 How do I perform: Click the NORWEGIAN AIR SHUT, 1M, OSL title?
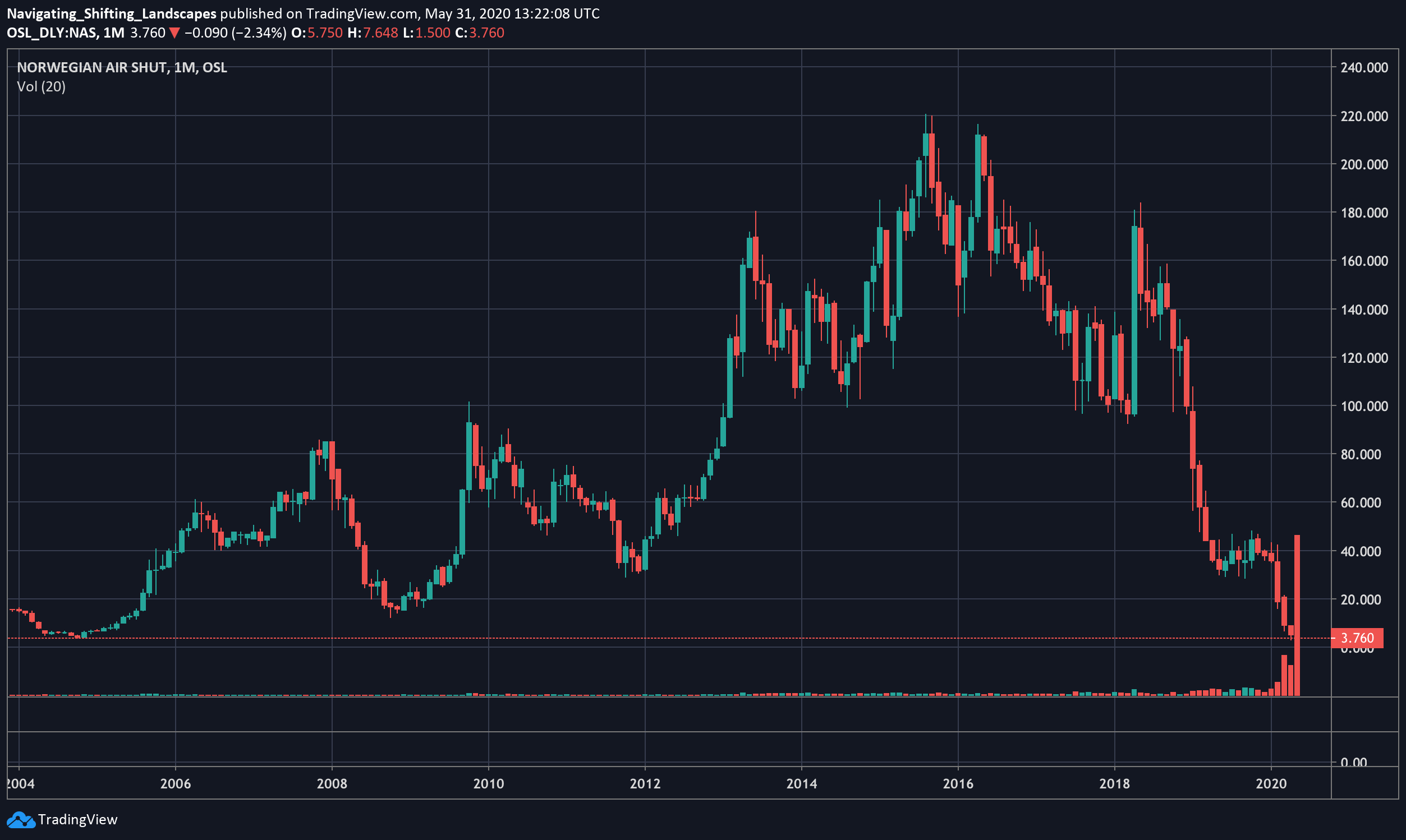coord(122,67)
